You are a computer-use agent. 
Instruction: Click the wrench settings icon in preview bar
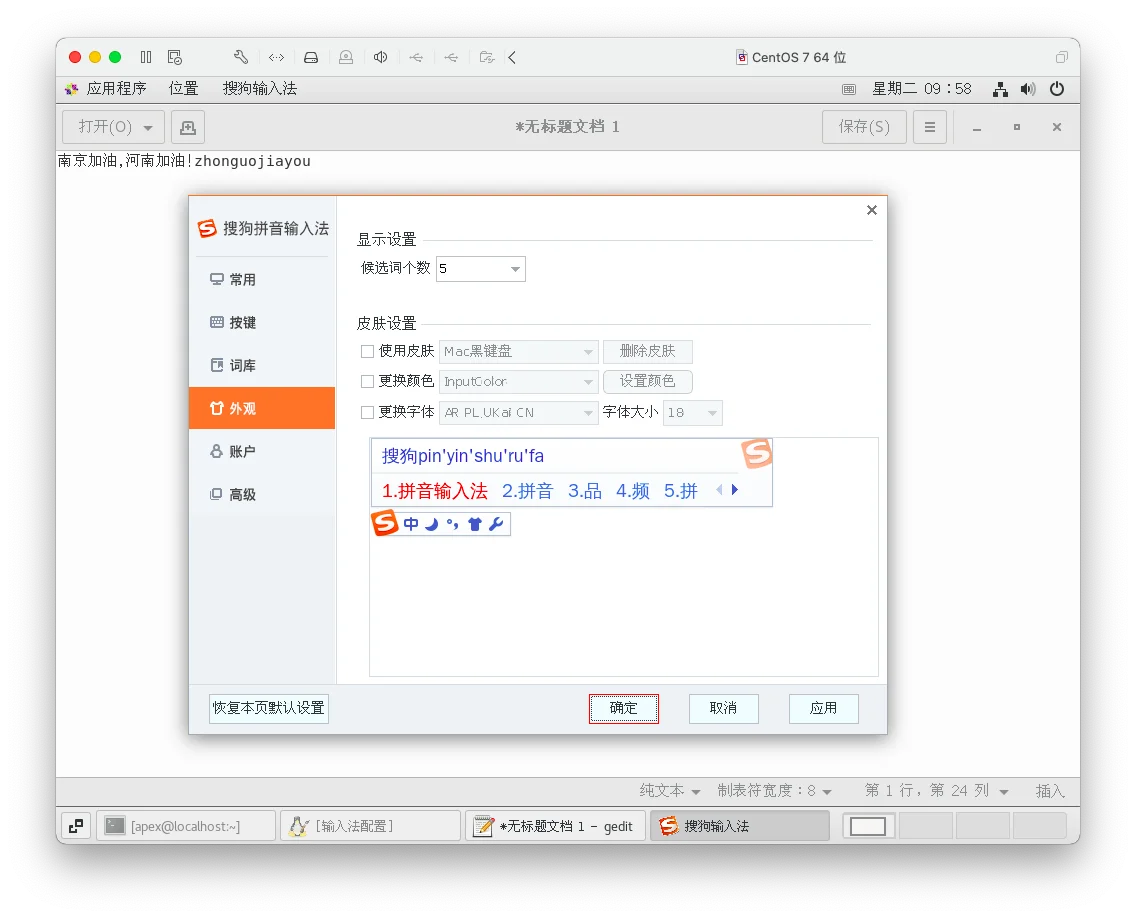pyautogui.click(x=496, y=524)
